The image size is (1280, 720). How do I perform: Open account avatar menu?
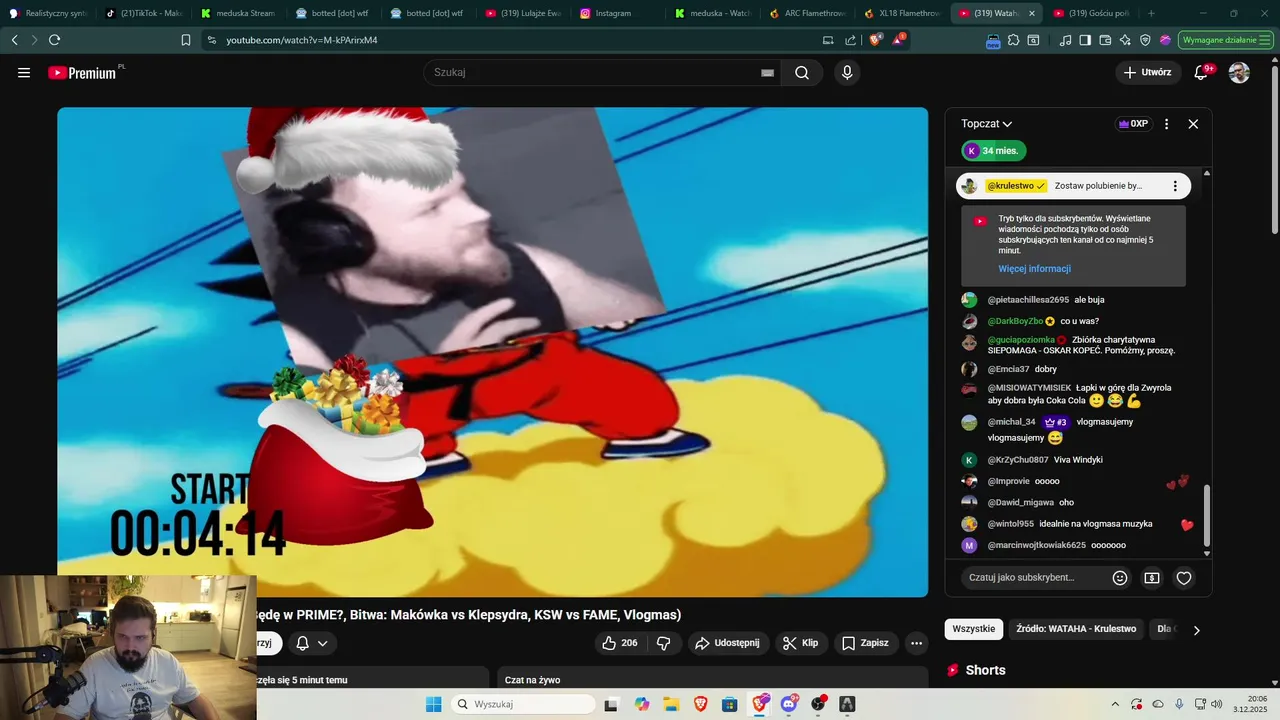pos(1239,73)
